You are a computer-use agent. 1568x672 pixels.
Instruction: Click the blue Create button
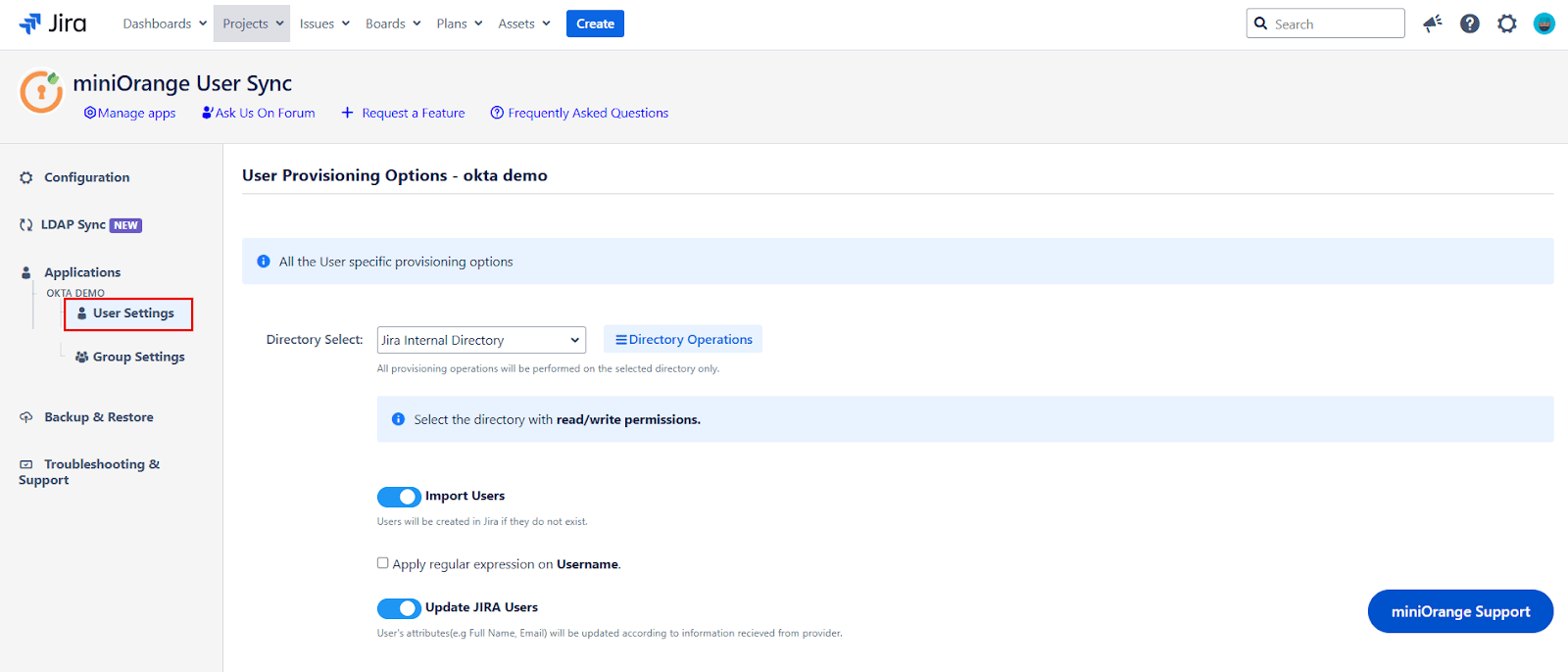tap(595, 24)
